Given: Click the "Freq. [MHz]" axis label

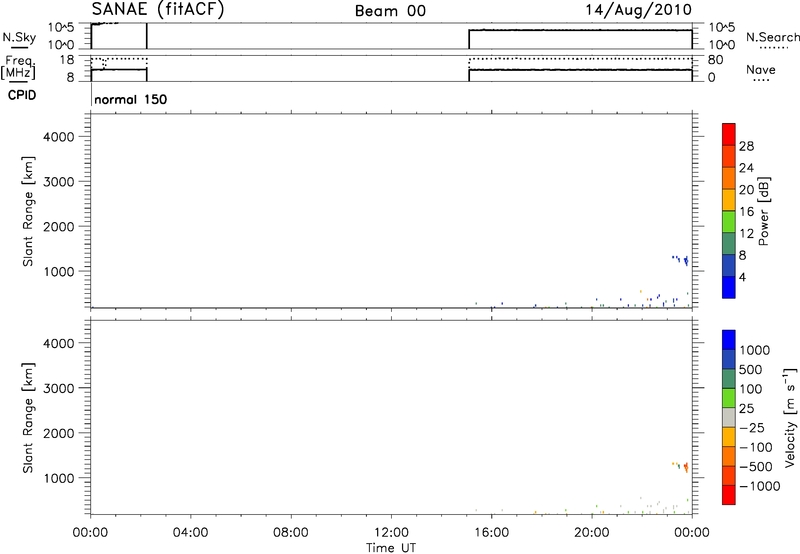Looking at the screenshot, I should [20, 67].
